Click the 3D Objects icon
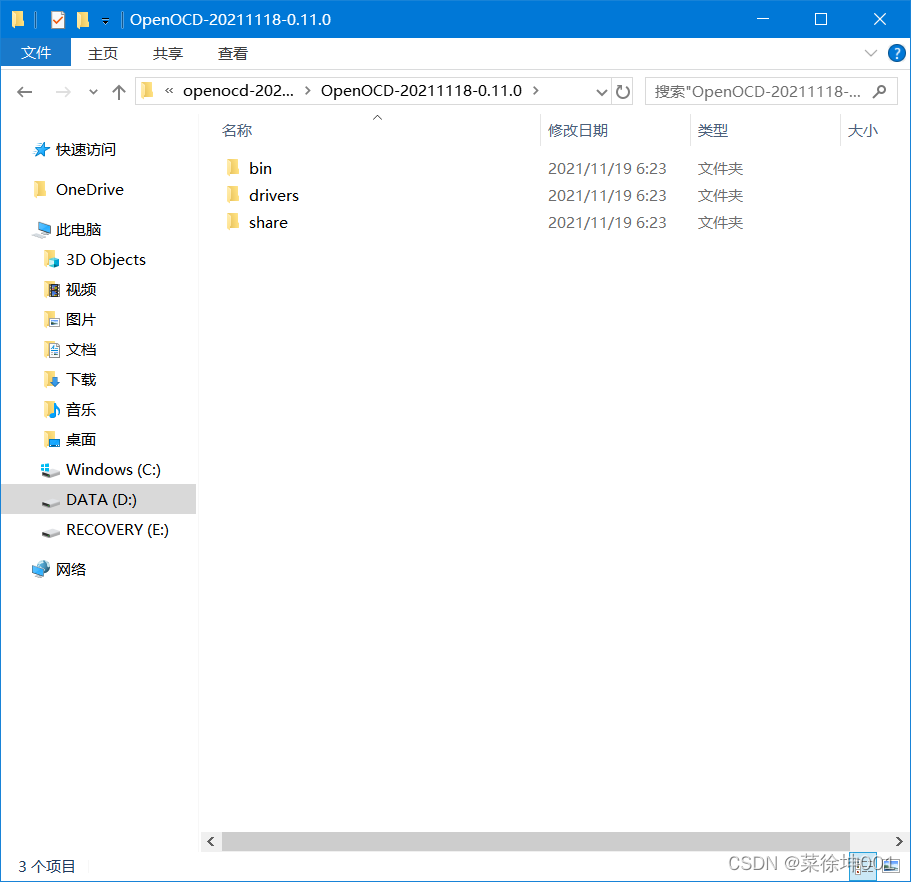This screenshot has height=882, width=911. [52, 260]
